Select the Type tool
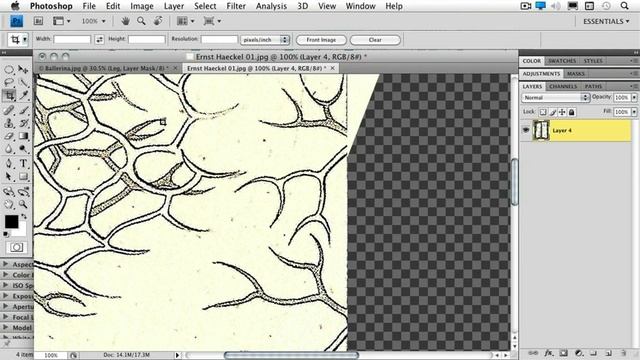Image resolution: width=640 pixels, height=360 pixels. point(23,164)
